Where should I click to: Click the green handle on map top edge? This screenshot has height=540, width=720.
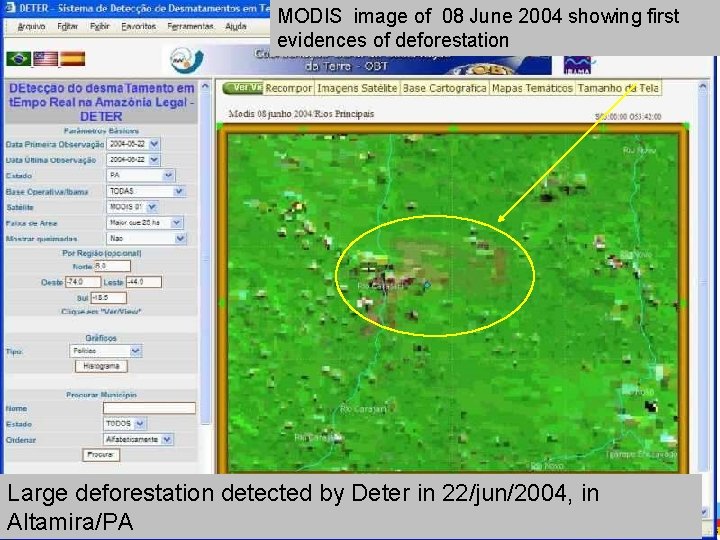tap(453, 128)
